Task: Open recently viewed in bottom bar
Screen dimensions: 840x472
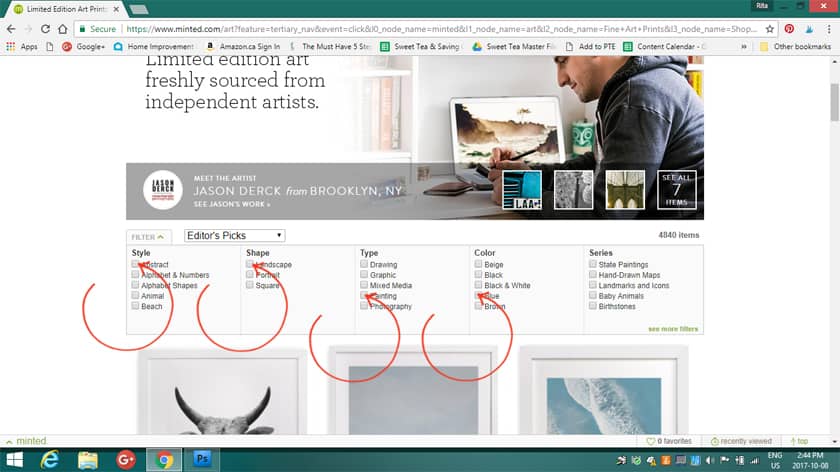Action: click(741, 441)
